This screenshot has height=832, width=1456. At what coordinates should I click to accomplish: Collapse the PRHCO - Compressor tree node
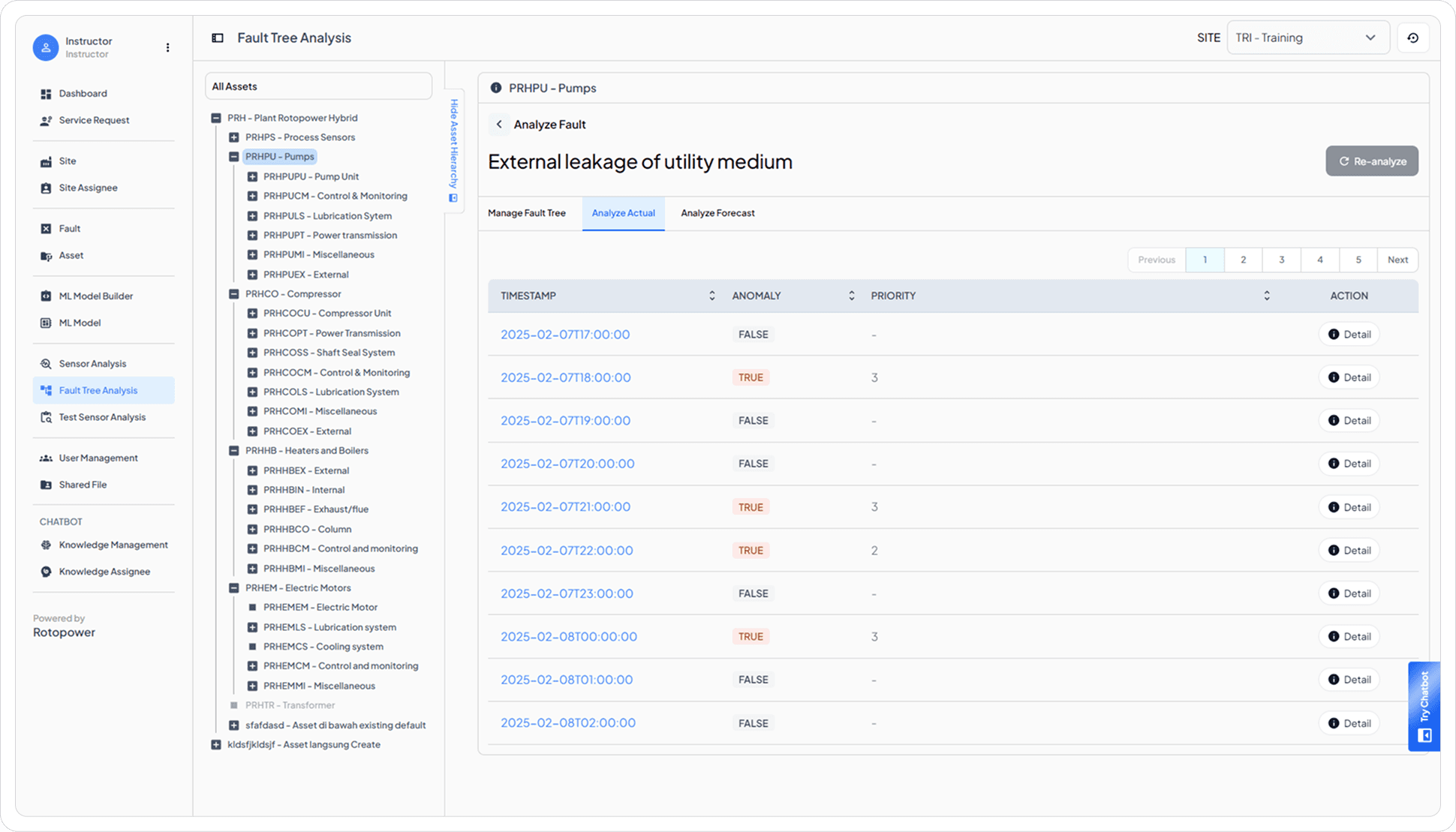234,294
